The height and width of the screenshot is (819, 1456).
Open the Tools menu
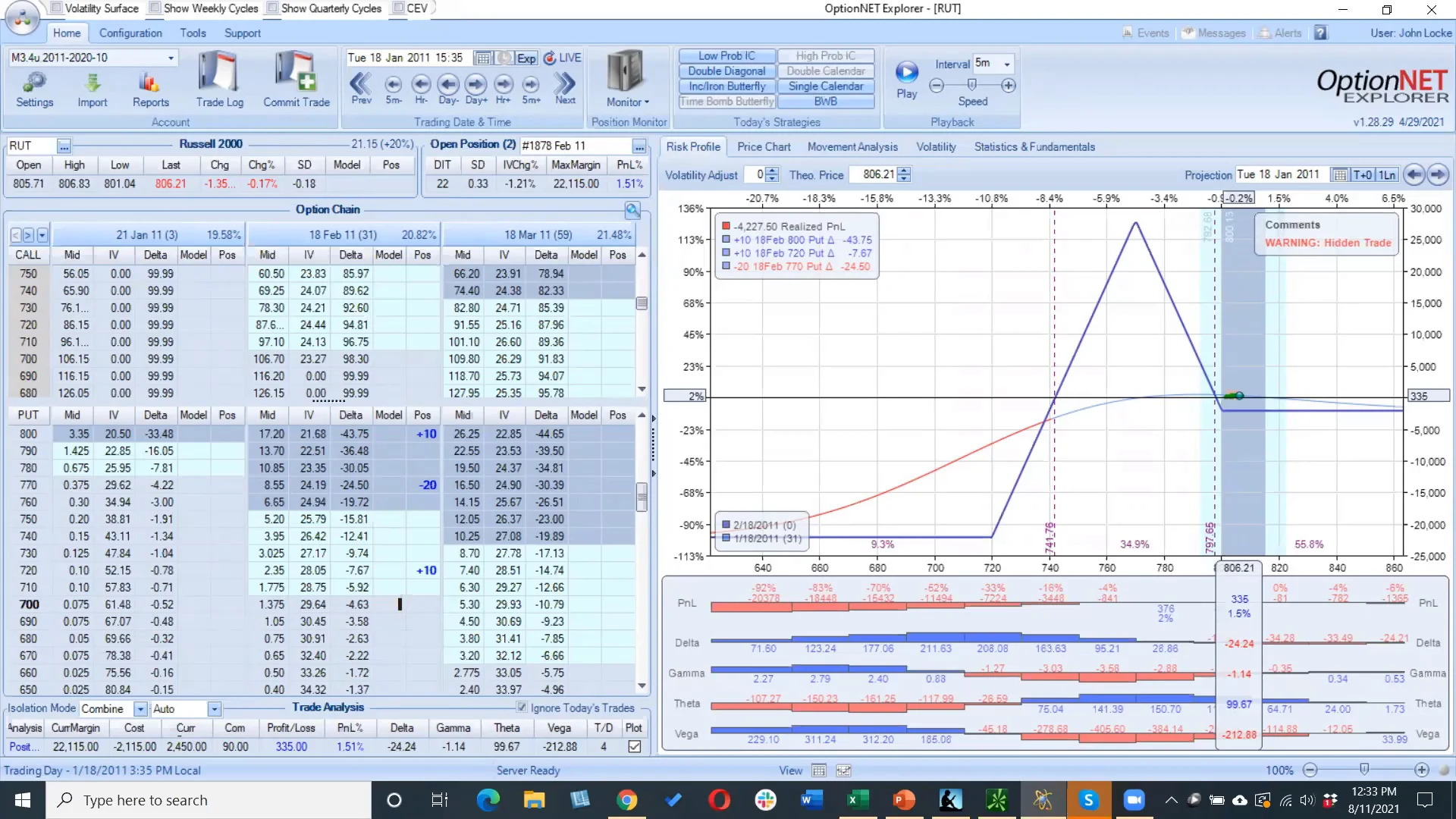point(193,33)
